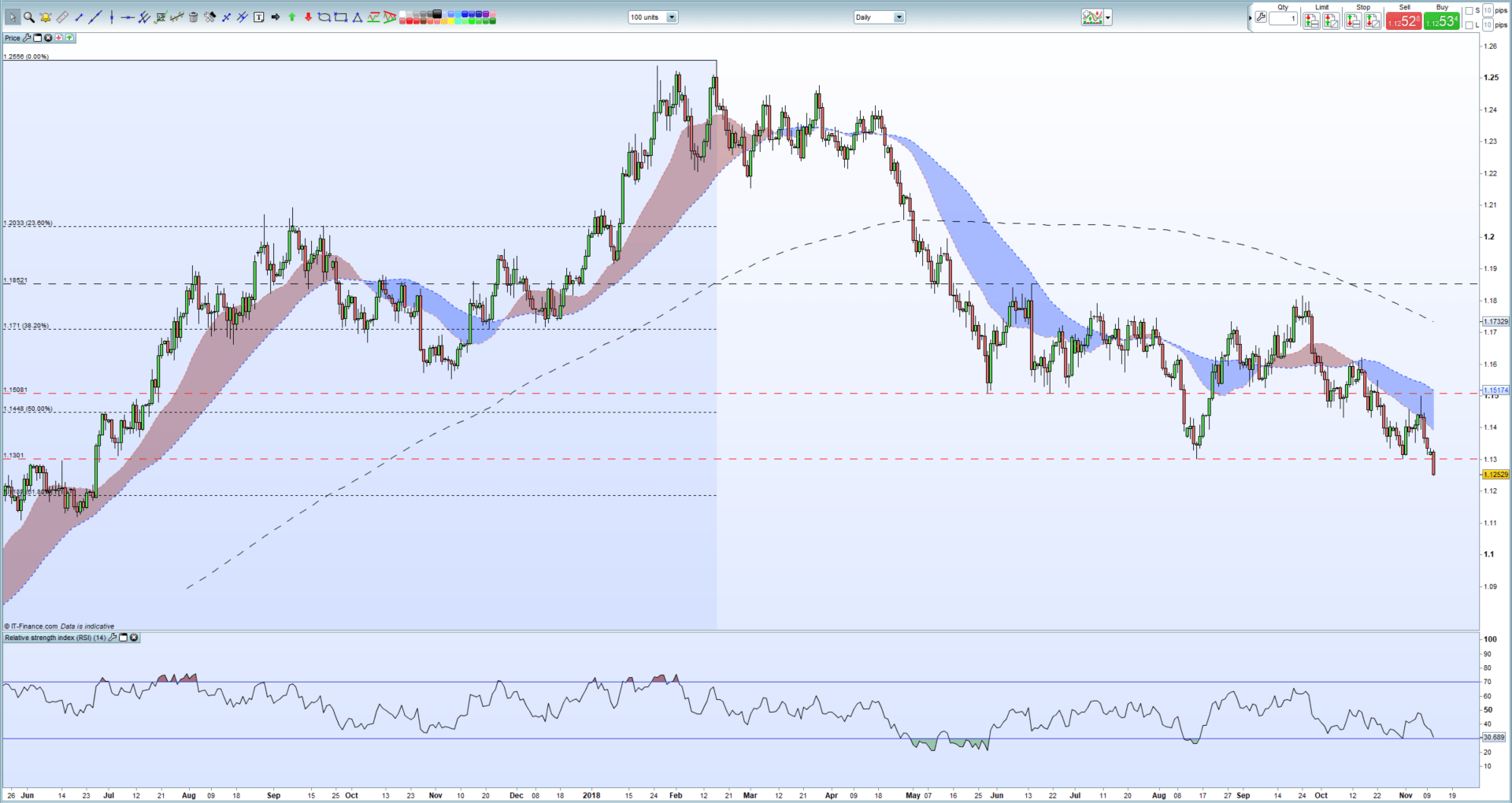Viewport: 1512px width, 803px height.
Task: Select the ellipse drawing tool
Action: (324, 17)
